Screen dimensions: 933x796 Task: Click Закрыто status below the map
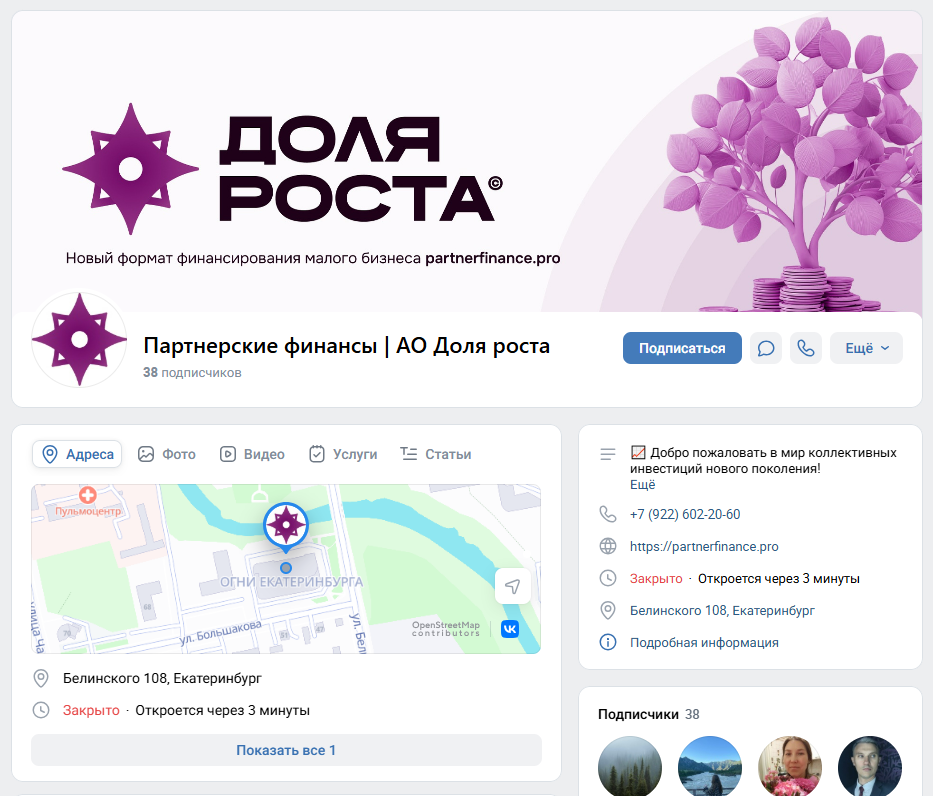[x=91, y=710]
